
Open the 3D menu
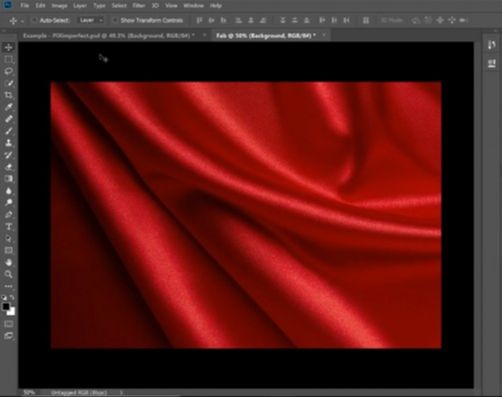click(155, 6)
